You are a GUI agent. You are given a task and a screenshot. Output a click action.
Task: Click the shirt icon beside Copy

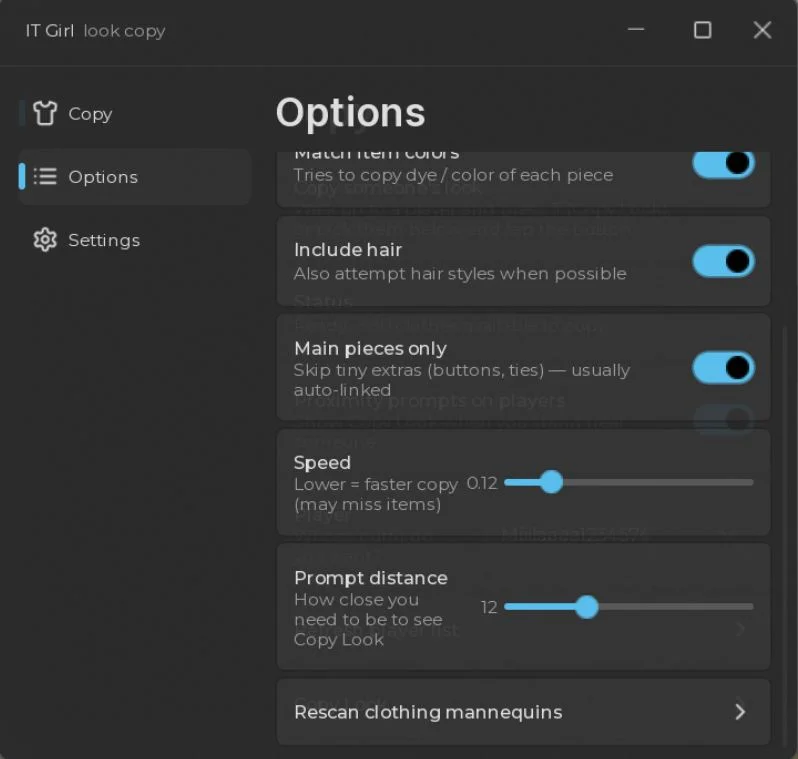[x=45, y=113]
